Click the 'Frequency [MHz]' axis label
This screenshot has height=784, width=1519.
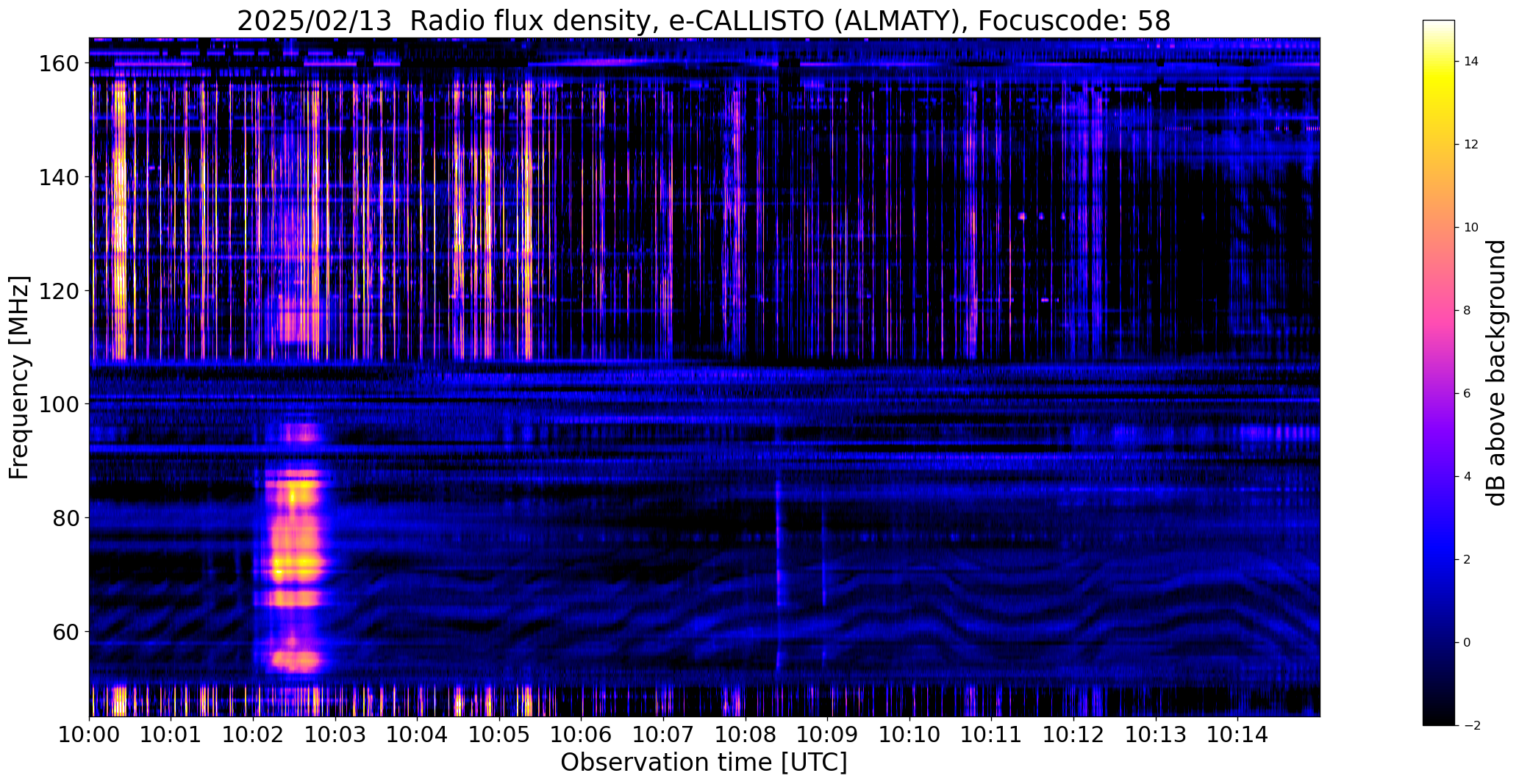(x=19, y=378)
